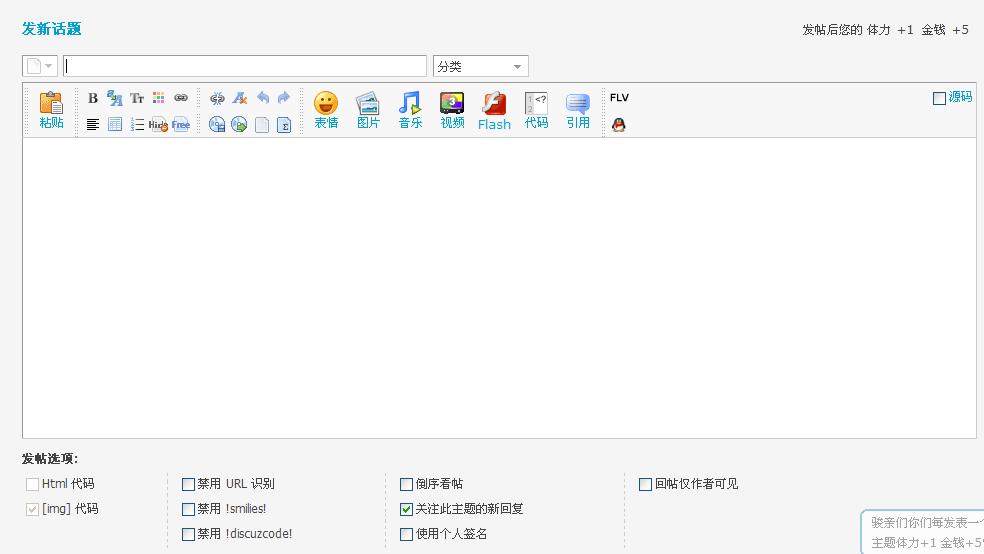Open the font face selector icon
984x554 pixels.
click(x=114, y=98)
